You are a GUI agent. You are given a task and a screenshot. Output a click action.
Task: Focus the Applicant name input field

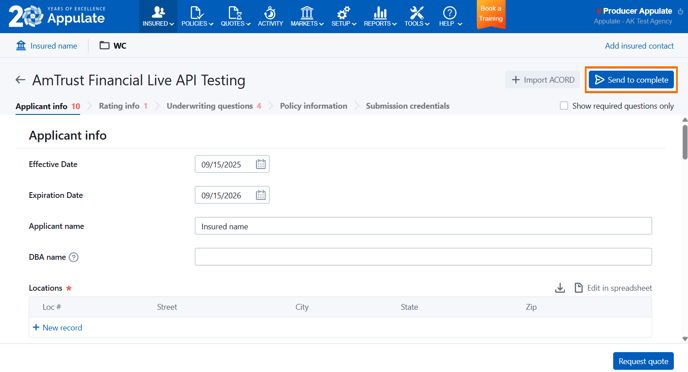coord(423,226)
